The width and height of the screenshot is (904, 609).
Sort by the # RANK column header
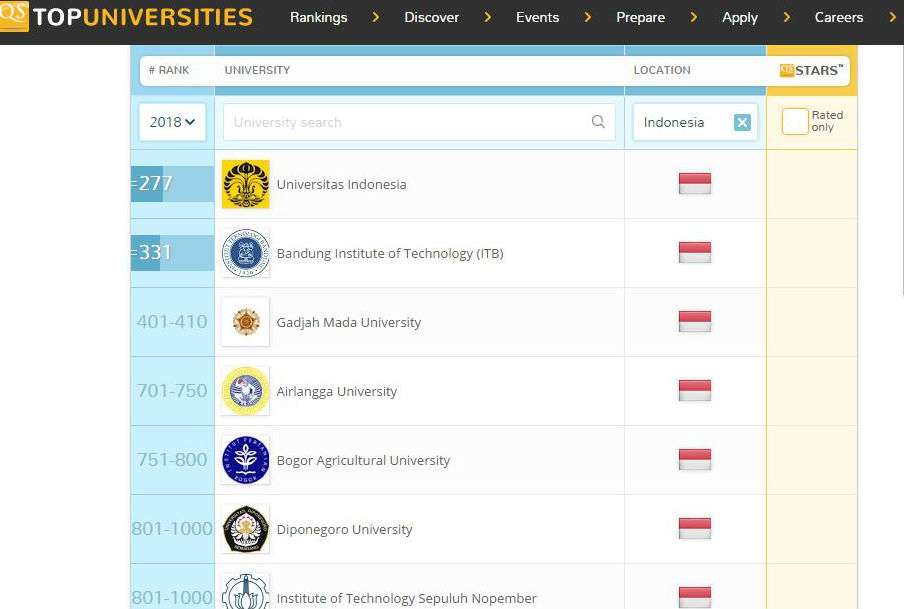(169, 70)
